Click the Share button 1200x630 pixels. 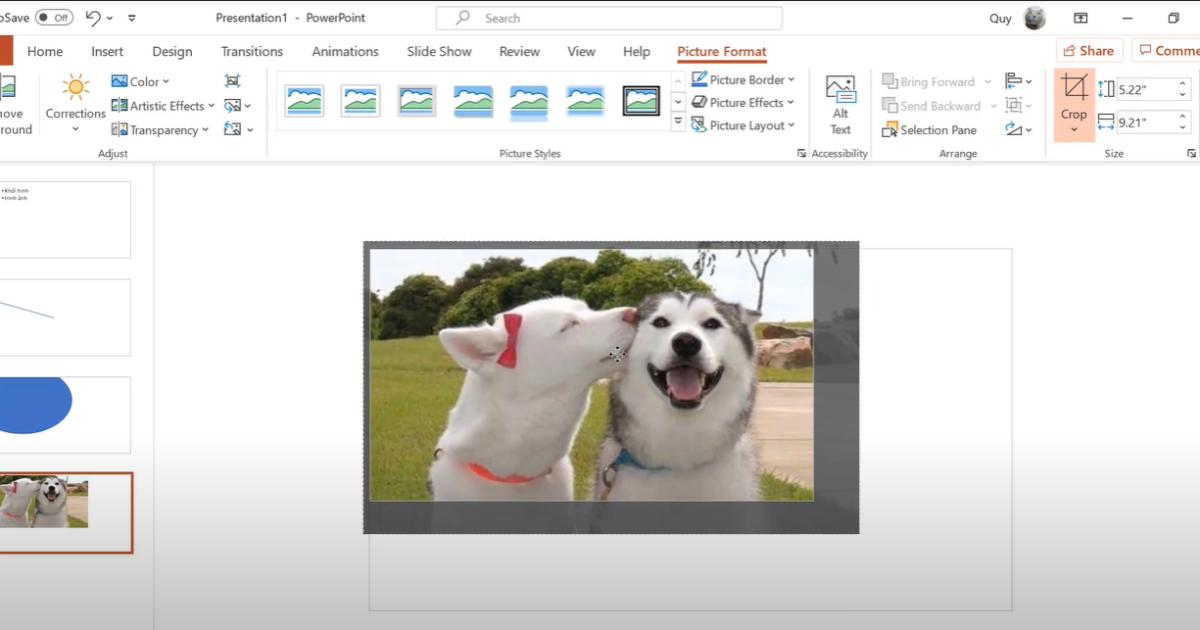tap(1088, 51)
